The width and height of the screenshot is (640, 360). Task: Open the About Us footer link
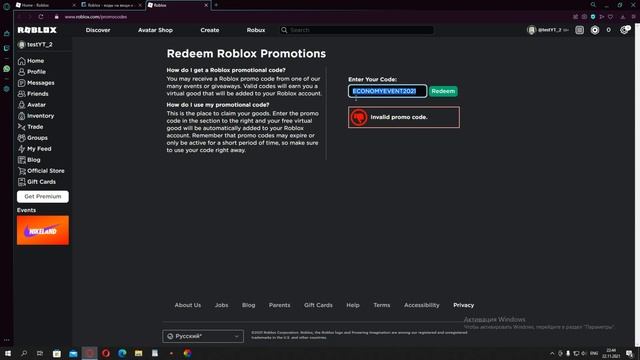tap(188, 305)
